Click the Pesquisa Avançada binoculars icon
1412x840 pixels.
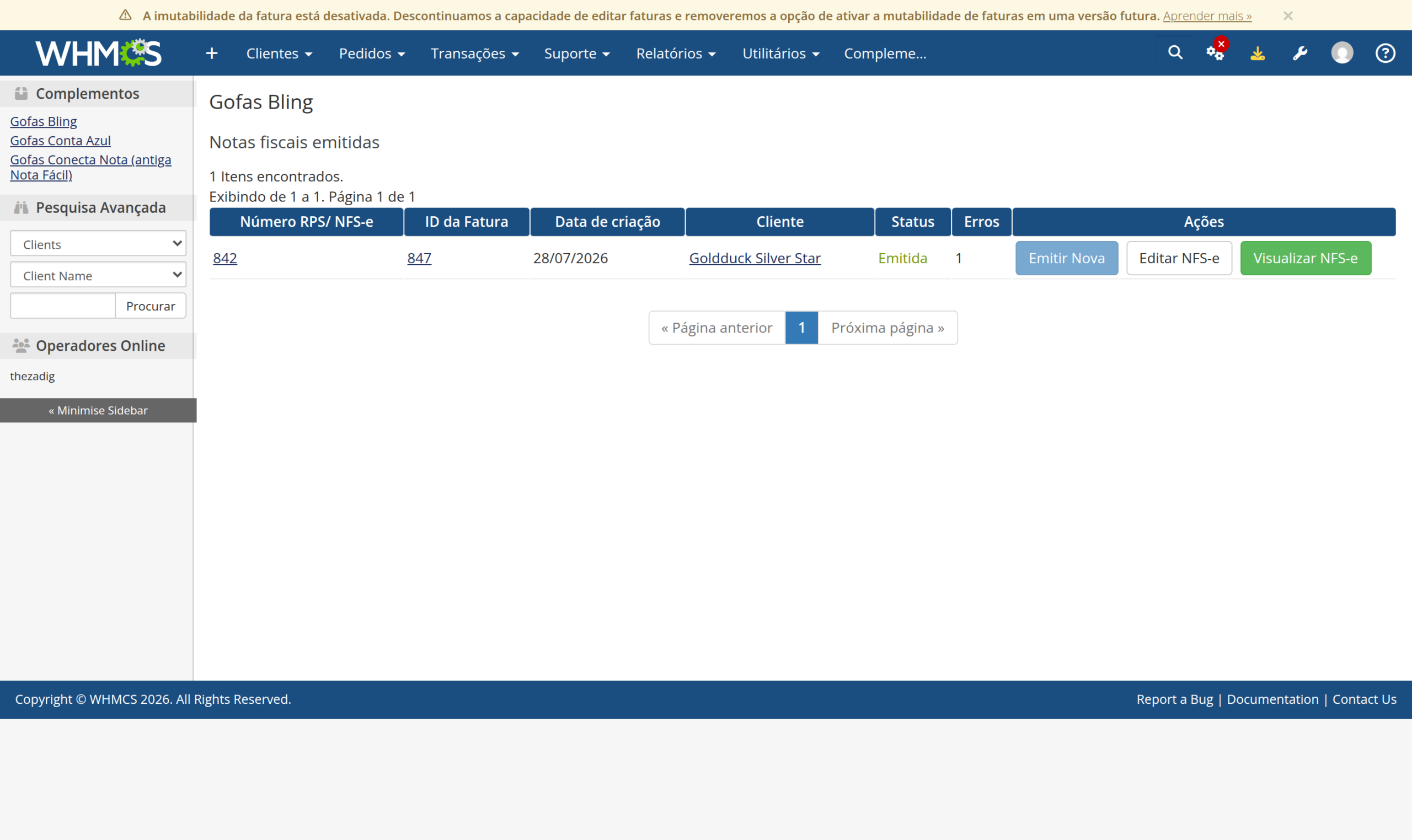[21, 208]
